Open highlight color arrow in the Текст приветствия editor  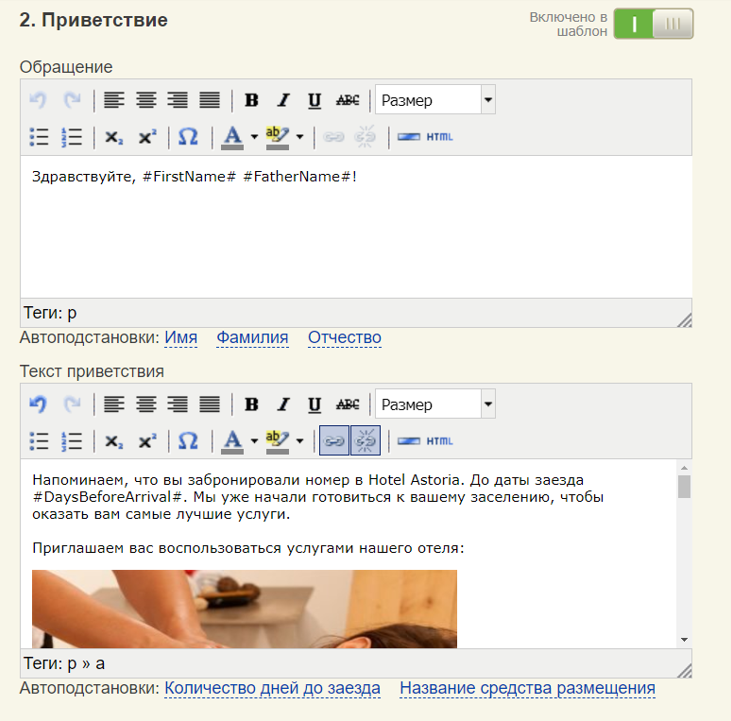(300, 441)
